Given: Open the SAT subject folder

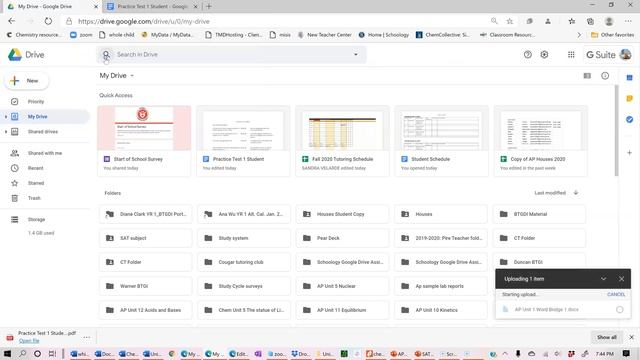Looking at the screenshot, I should (145, 238).
